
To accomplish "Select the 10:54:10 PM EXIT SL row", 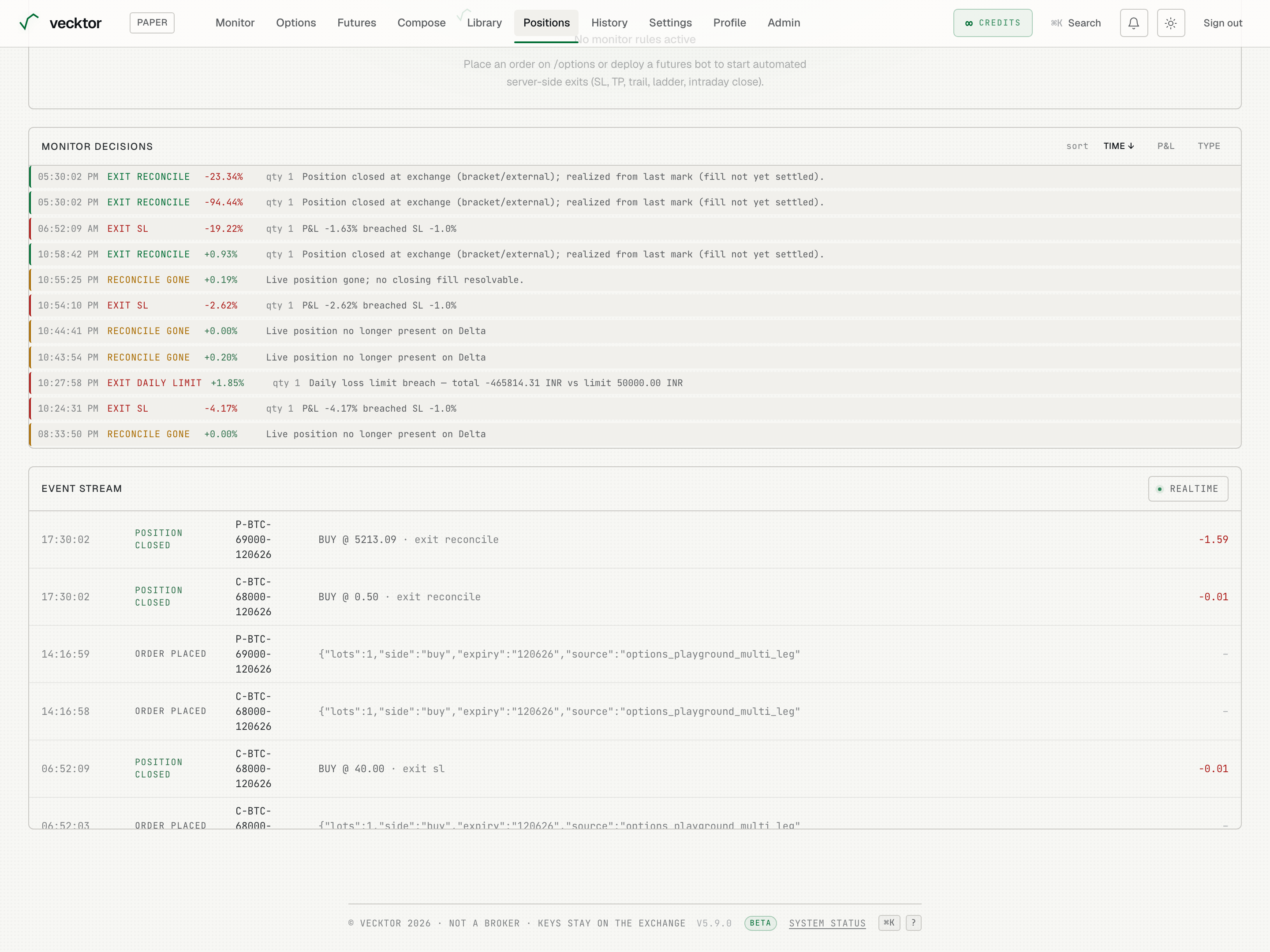I will 635,305.
